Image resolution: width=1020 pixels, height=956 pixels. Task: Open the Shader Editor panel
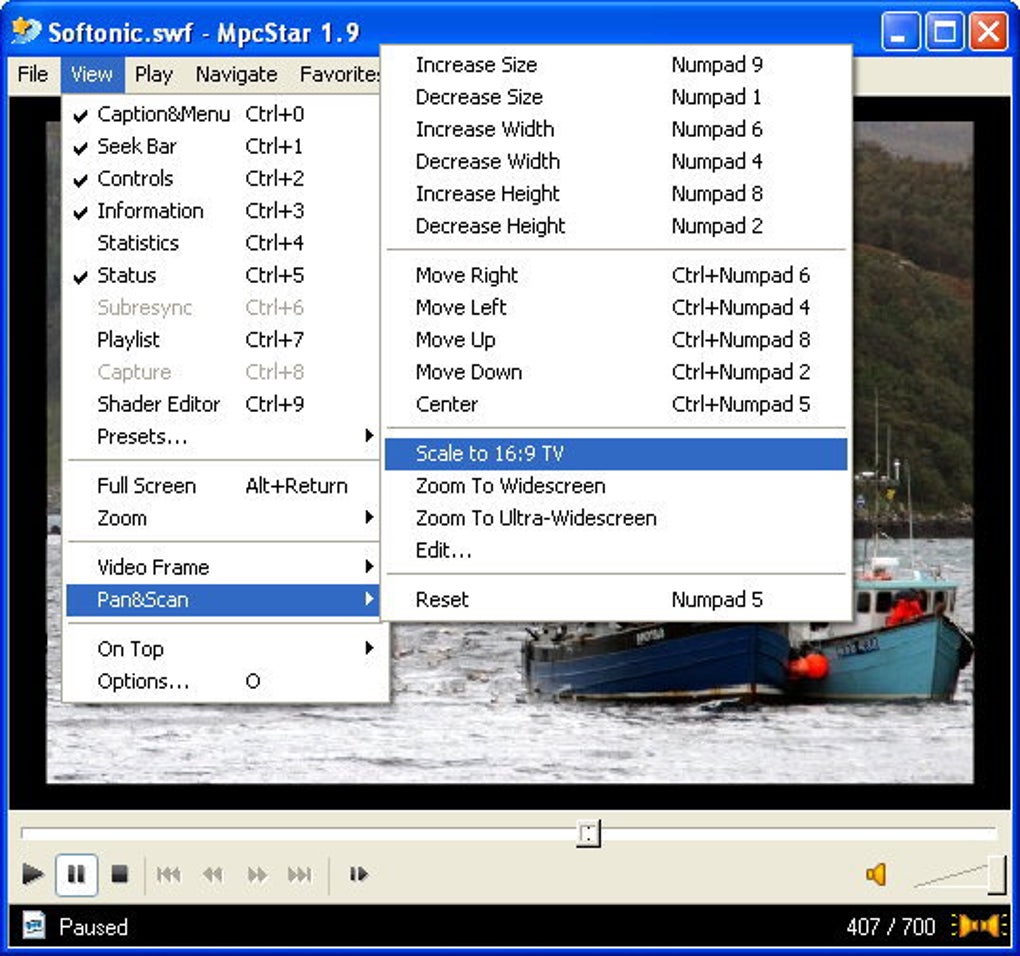pos(222,405)
